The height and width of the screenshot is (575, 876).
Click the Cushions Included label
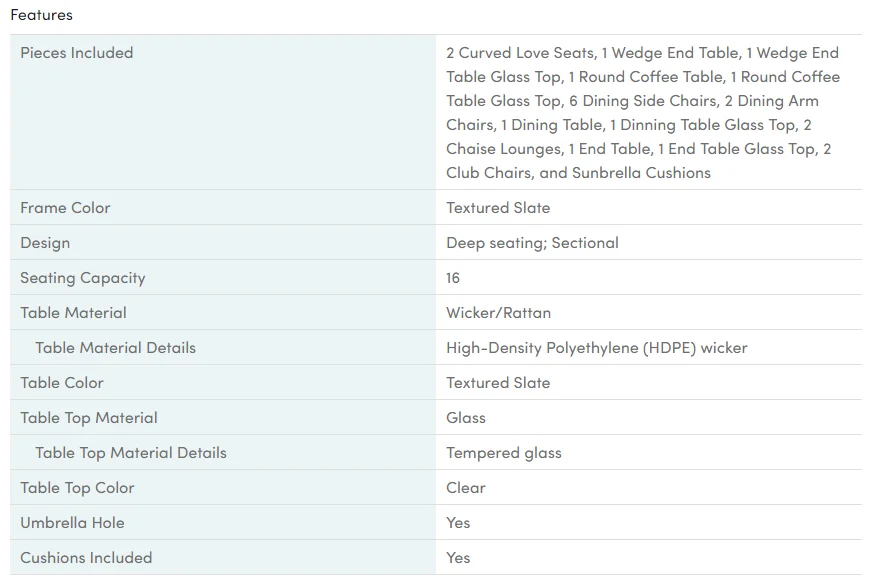86,558
